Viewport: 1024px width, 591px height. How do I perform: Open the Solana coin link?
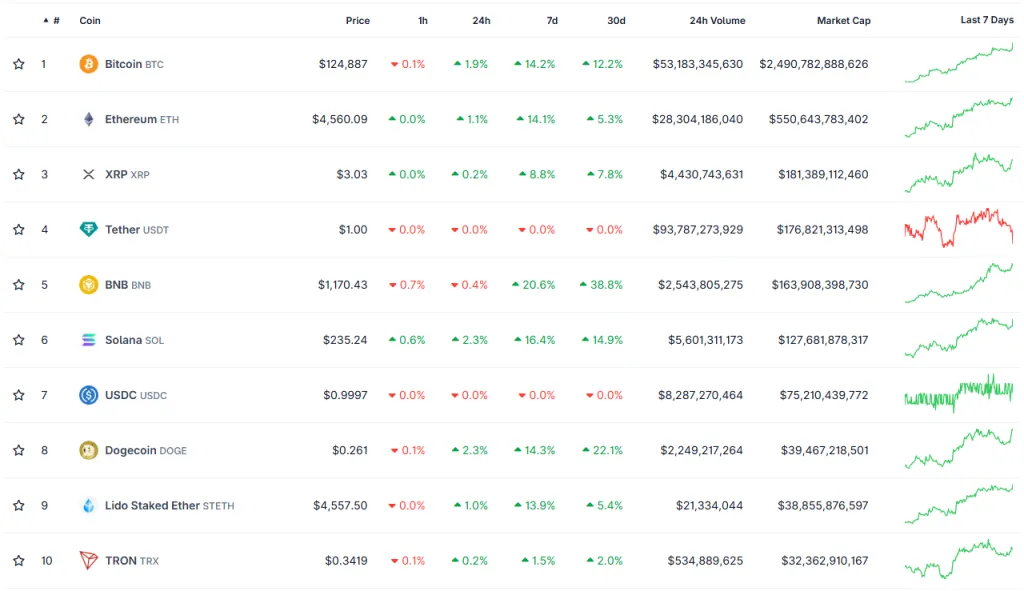tap(124, 340)
